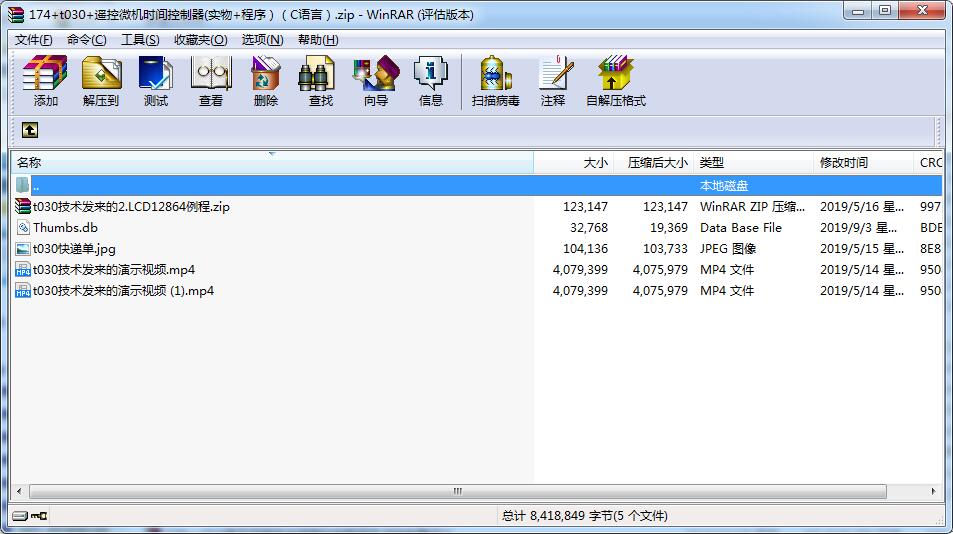Viewport: 953px width, 534px height.
Task: Select icon of t030技术发来的演示视频 (1).mp4
Action: tap(22, 291)
